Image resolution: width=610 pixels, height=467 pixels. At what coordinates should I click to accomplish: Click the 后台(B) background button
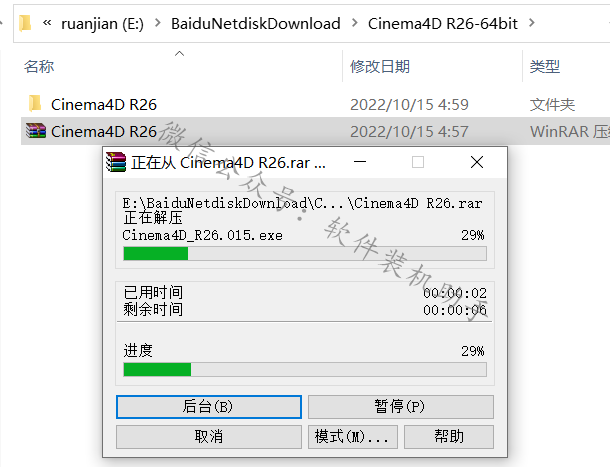(209, 407)
